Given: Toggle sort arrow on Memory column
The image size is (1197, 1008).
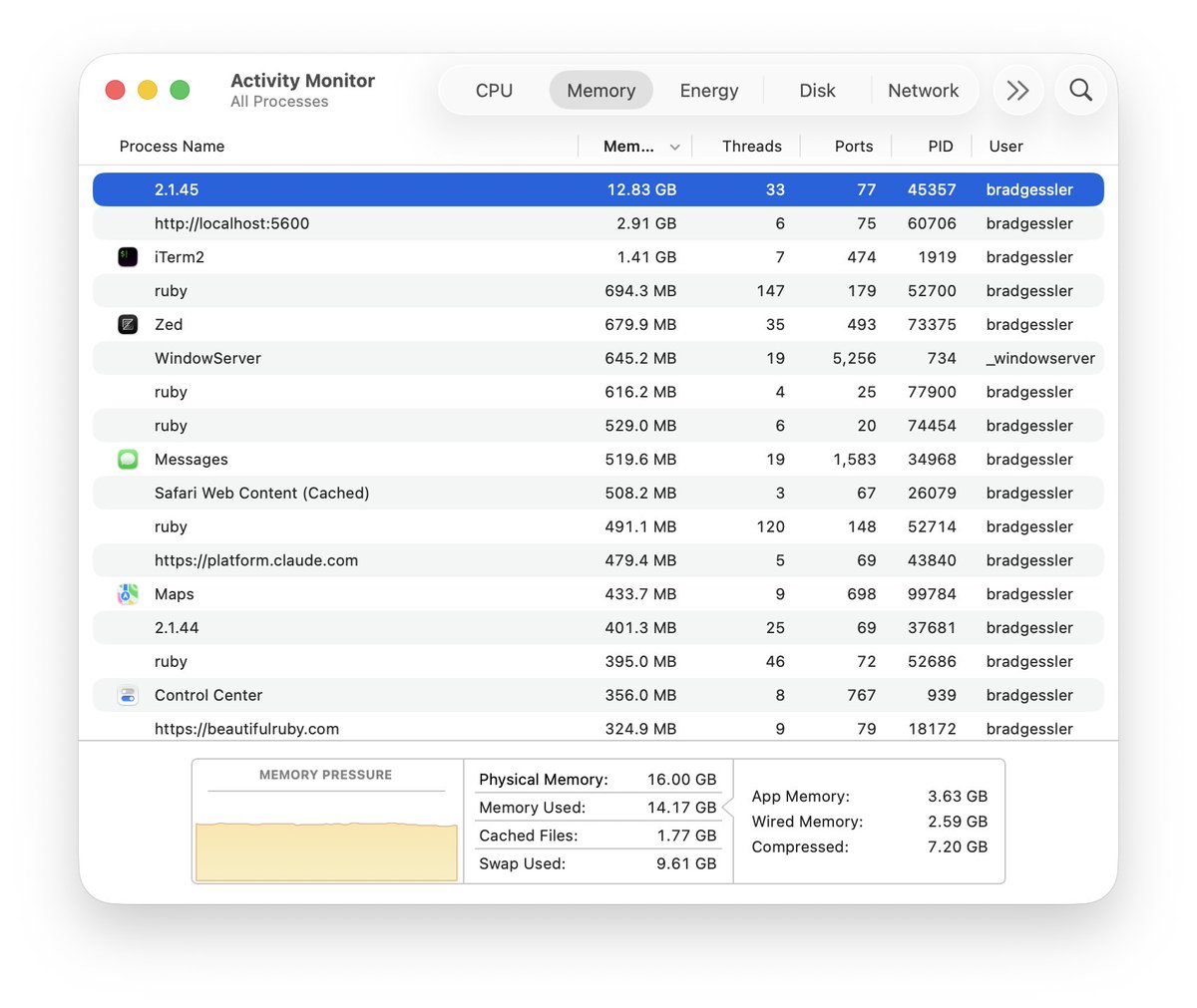Looking at the screenshot, I should point(675,147).
